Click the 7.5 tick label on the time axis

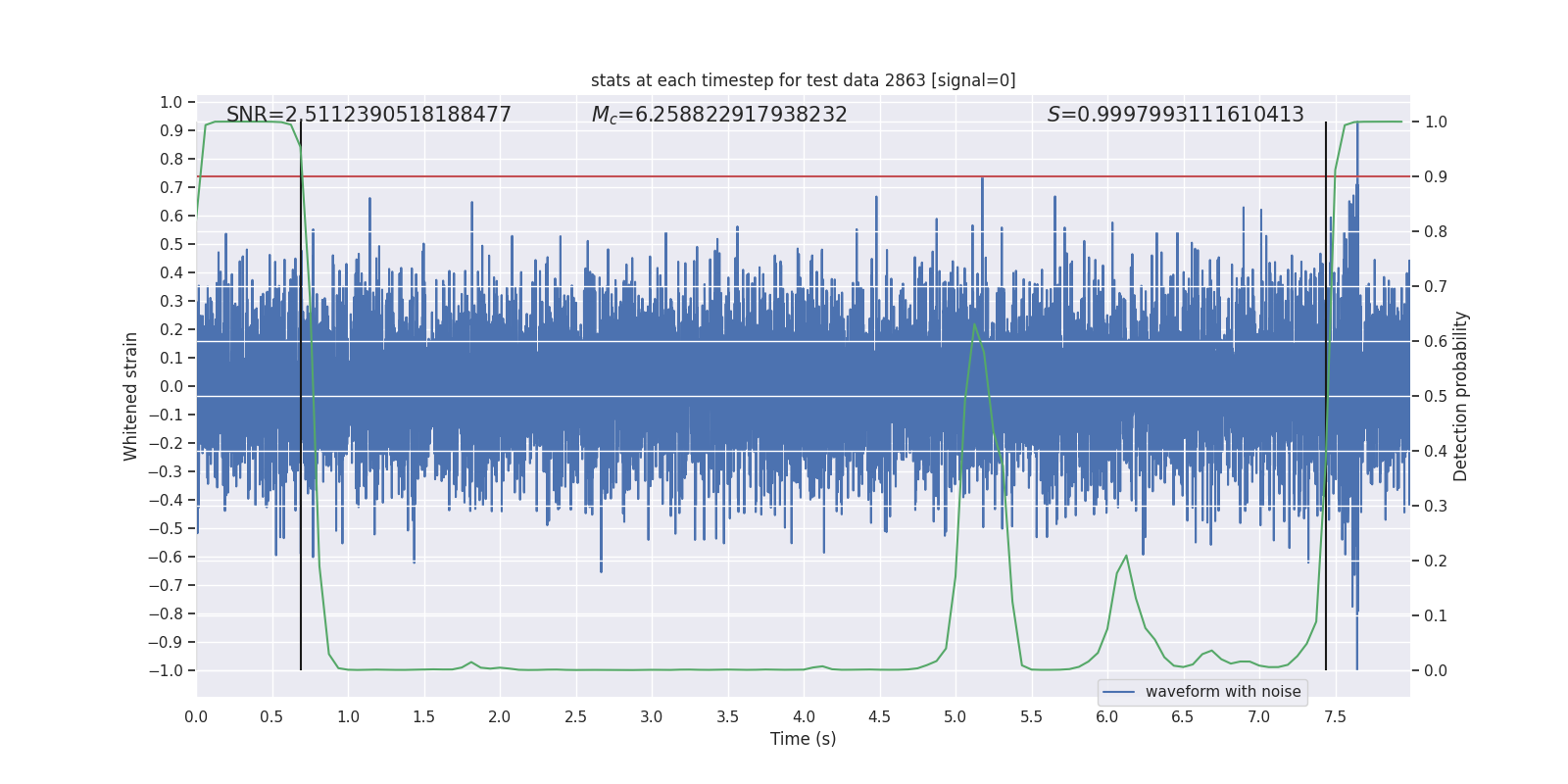[1335, 716]
